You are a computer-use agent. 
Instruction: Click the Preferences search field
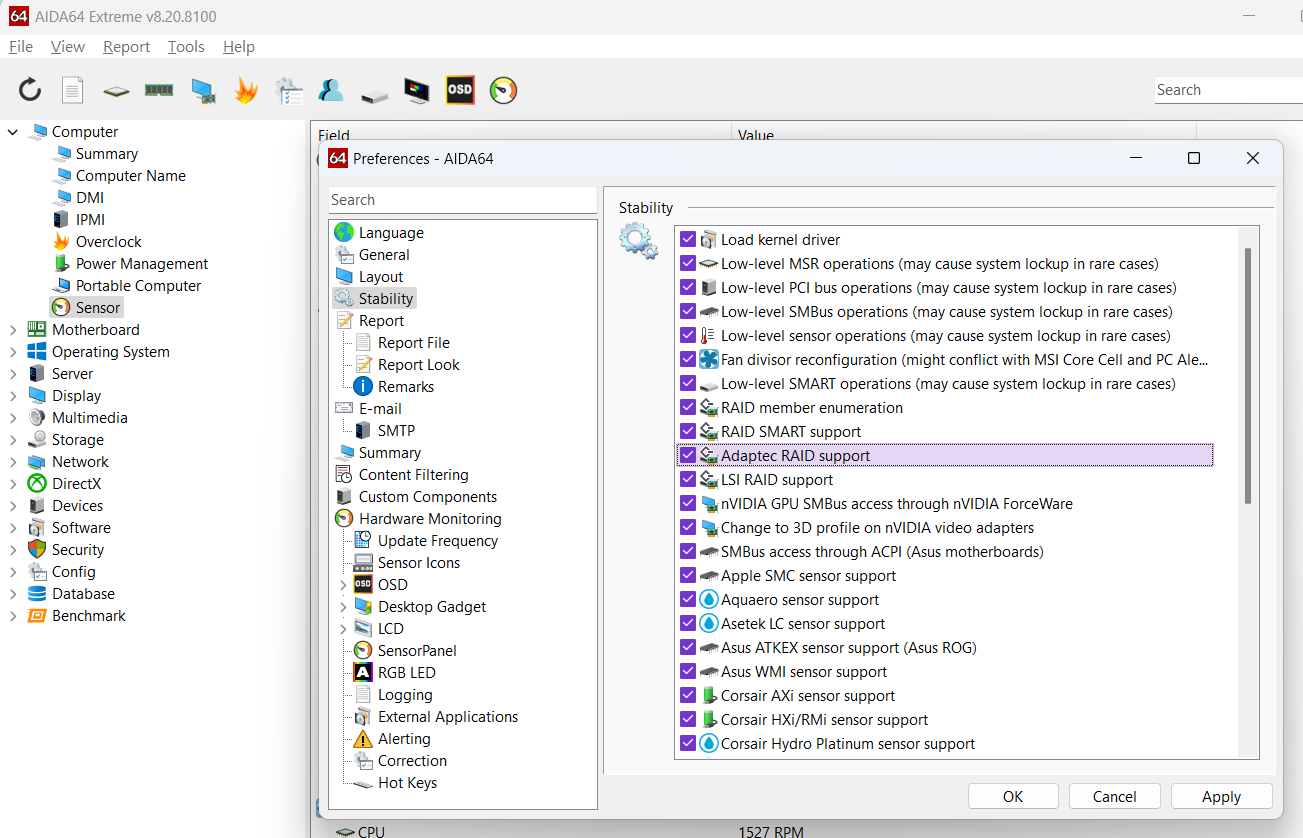coord(462,200)
